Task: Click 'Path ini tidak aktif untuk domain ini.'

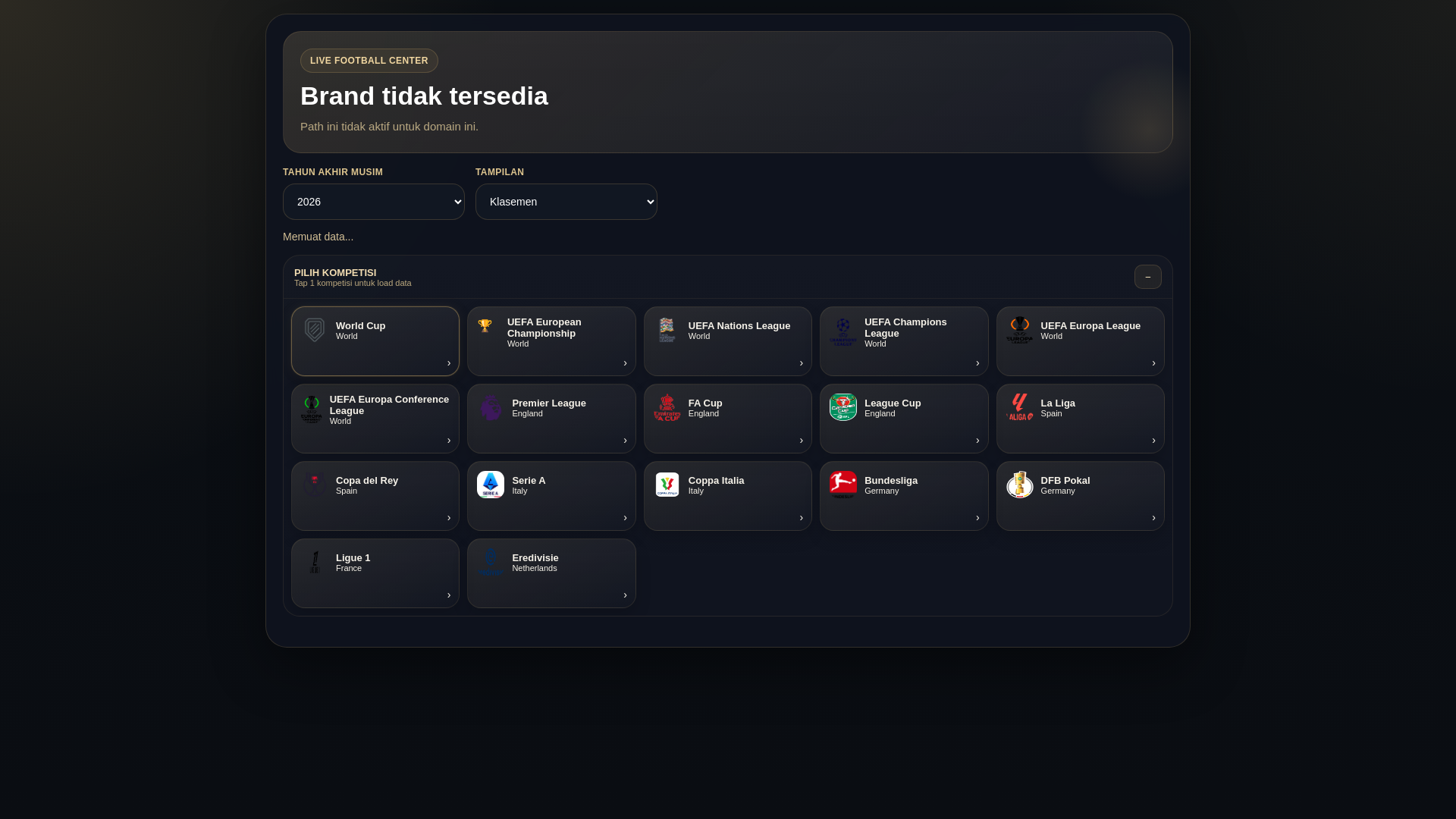Action: (x=389, y=127)
